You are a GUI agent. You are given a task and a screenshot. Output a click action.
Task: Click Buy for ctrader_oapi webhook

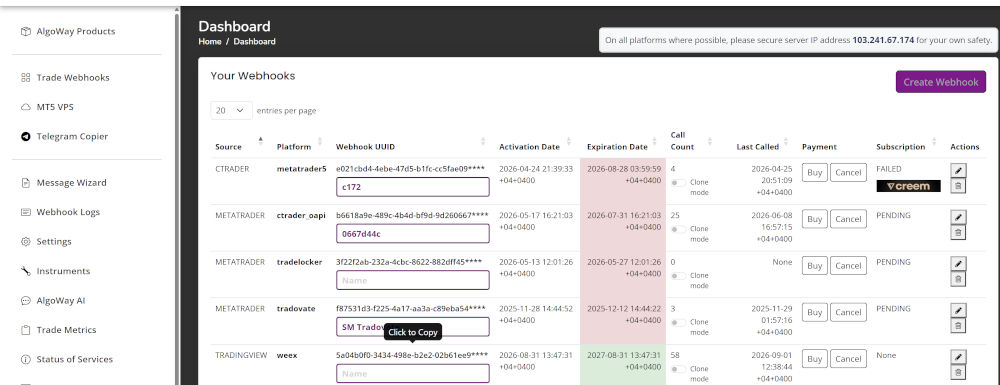tap(814, 219)
